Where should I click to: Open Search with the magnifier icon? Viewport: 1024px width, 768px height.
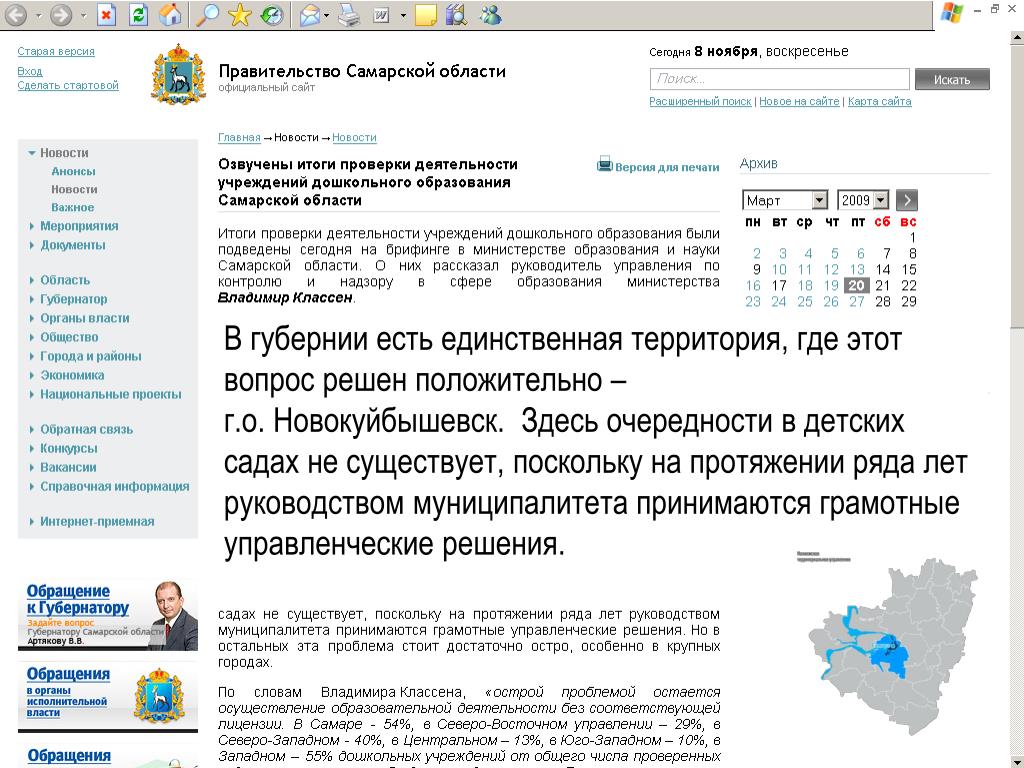tap(208, 14)
